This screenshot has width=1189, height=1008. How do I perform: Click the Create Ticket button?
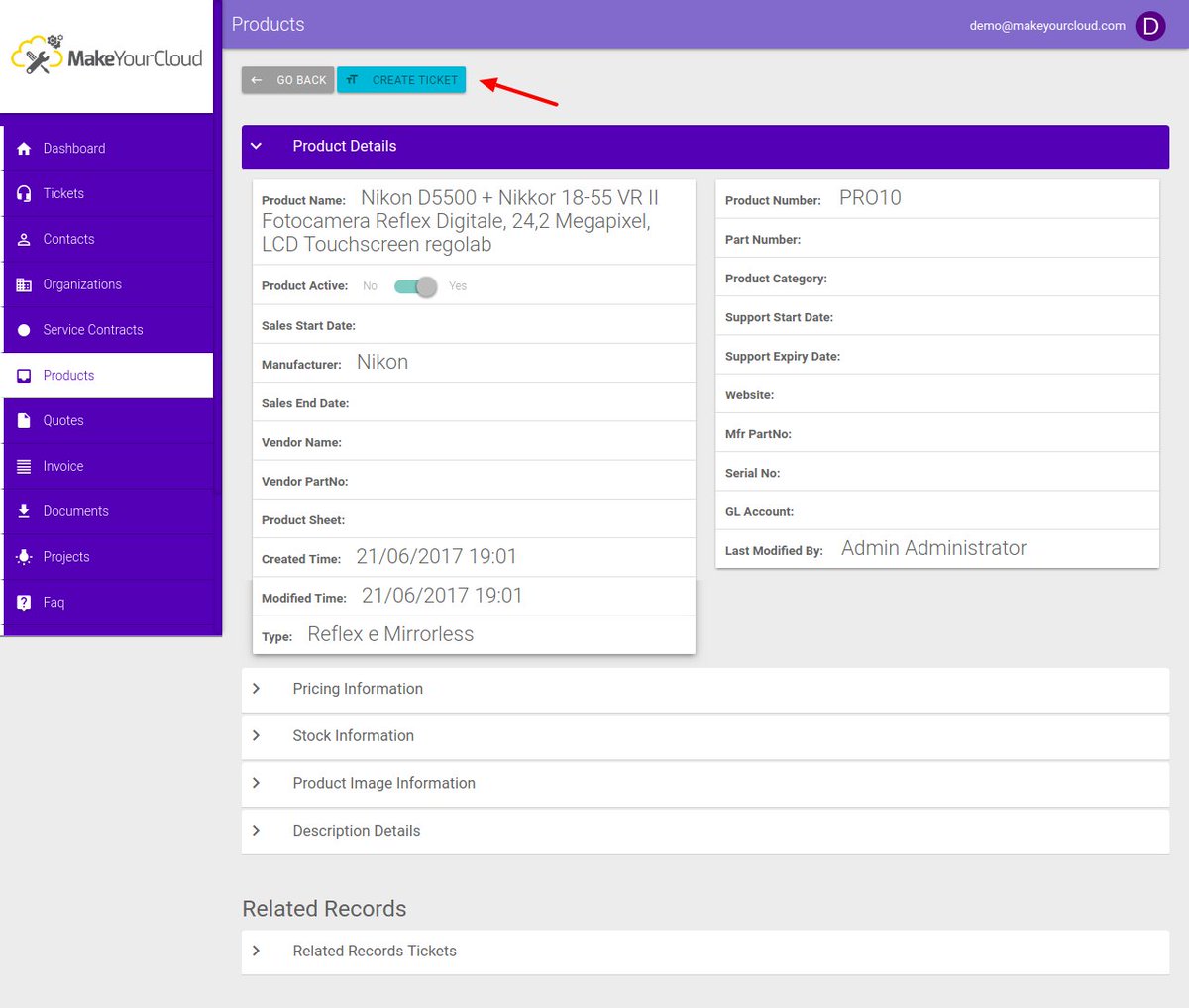tap(401, 80)
